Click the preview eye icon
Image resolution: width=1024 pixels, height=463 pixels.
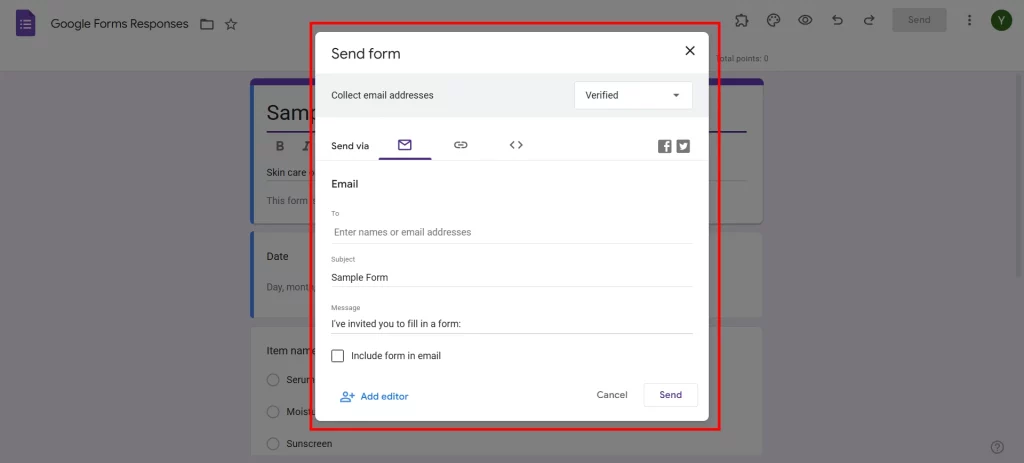coord(805,20)
